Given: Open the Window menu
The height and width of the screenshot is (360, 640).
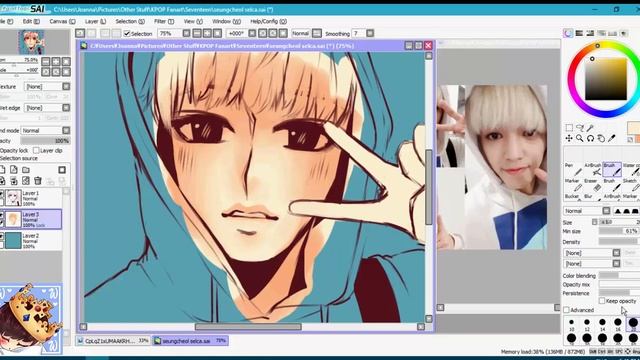Looking at the screenshot, I should click(226, 21).
